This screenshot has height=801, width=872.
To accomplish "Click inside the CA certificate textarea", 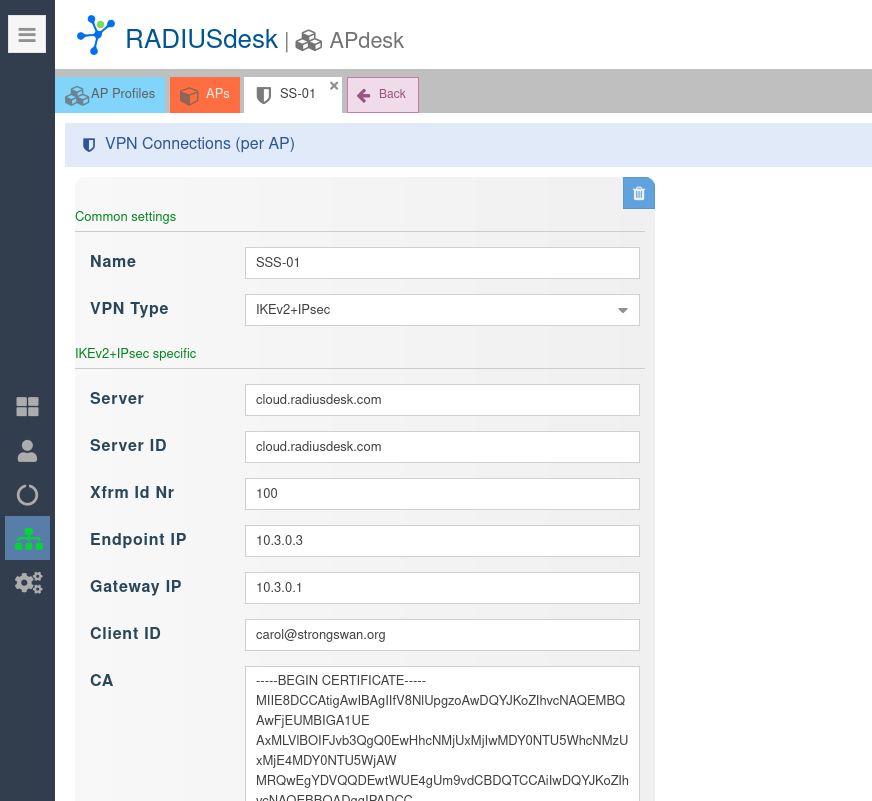I will tap(441, 735).
